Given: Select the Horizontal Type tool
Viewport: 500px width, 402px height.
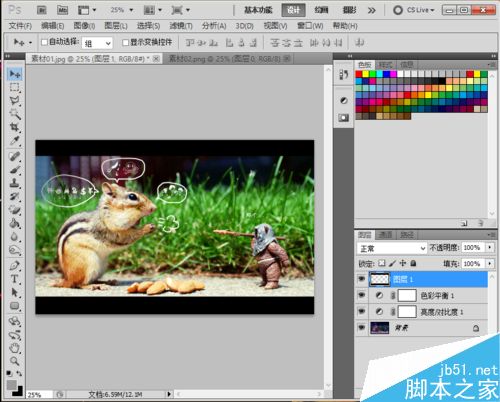Looking at the screenshot, I should (x=15, y=279).
